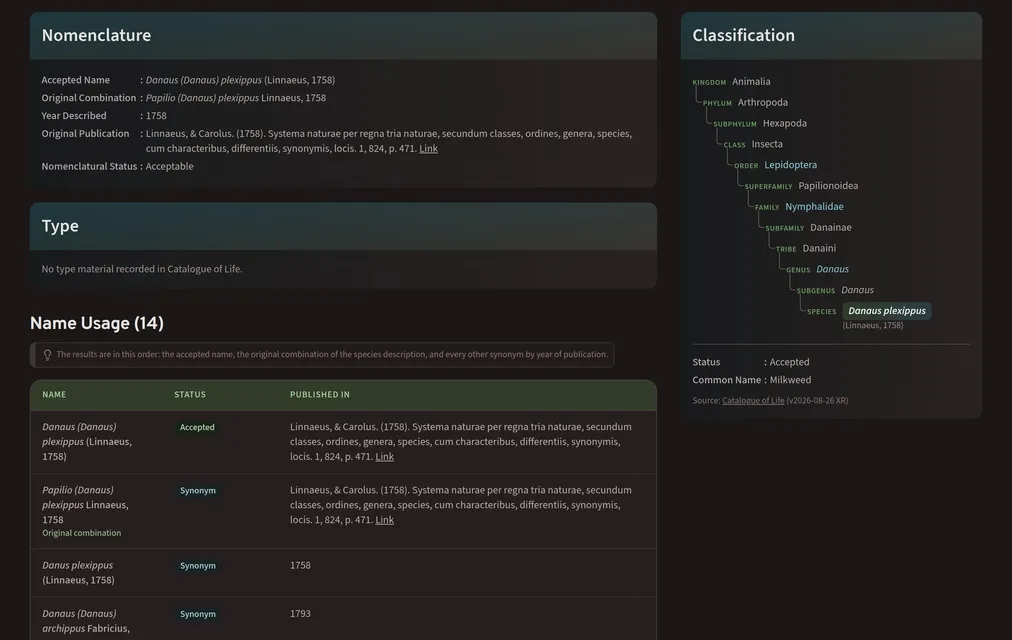
Task: Click the STATUS column header
Action: point(190,395)
